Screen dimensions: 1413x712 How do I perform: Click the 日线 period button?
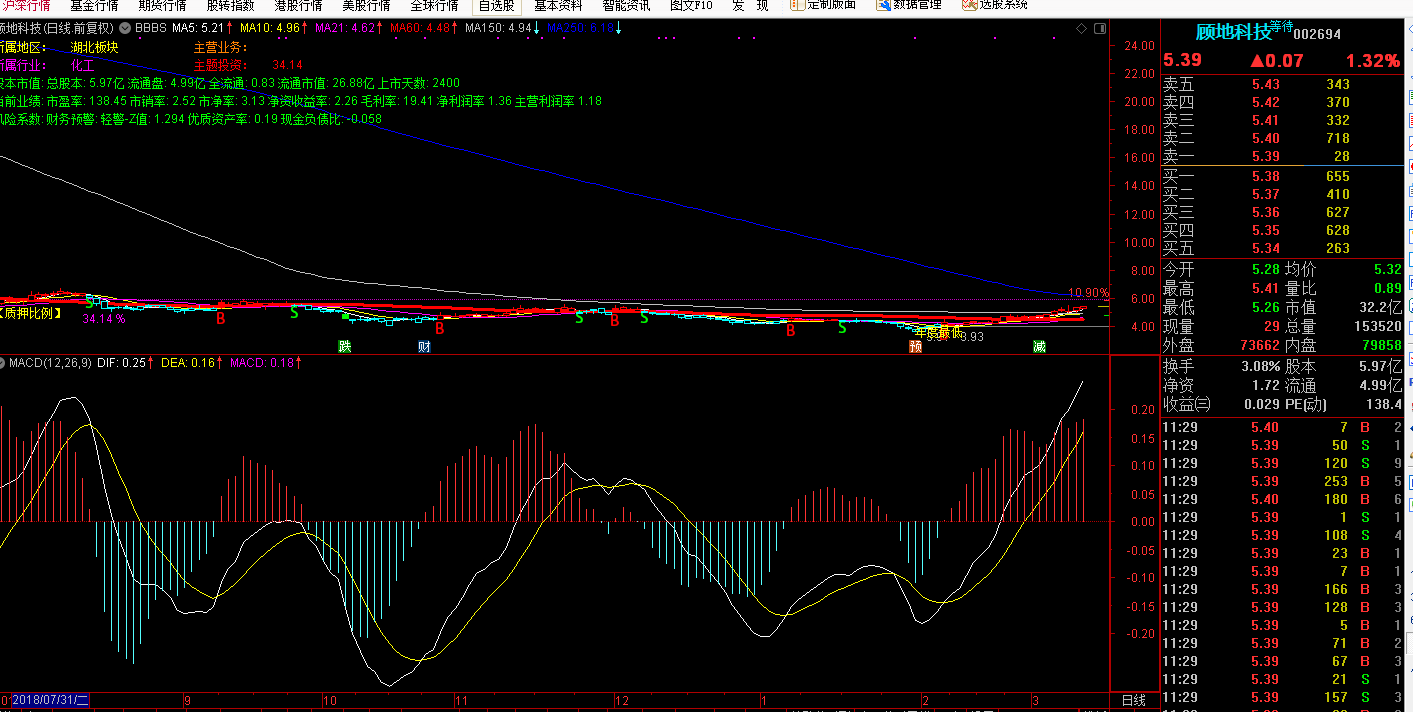click(1133, 700)
